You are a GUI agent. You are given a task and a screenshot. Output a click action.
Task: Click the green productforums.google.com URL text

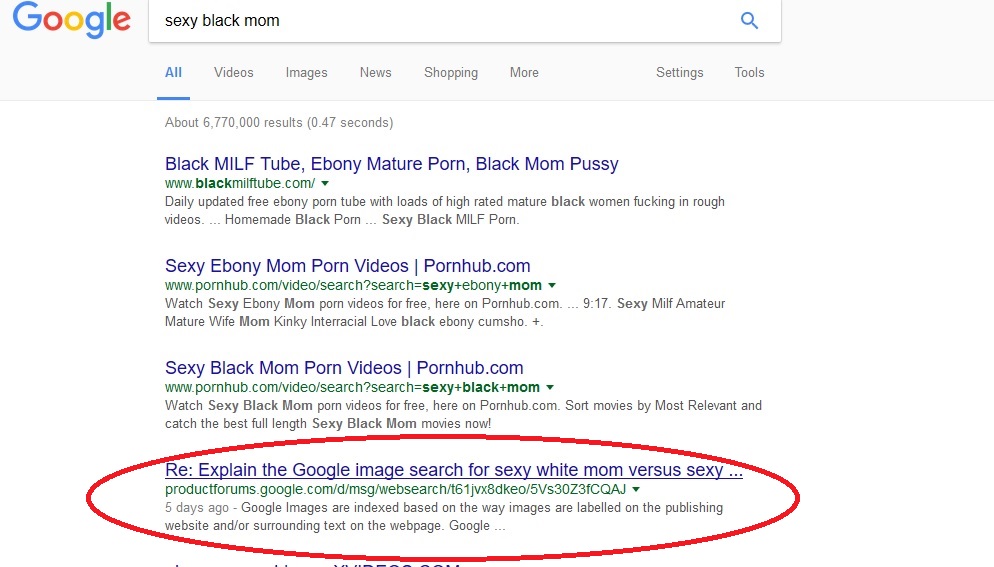[395, 489]
